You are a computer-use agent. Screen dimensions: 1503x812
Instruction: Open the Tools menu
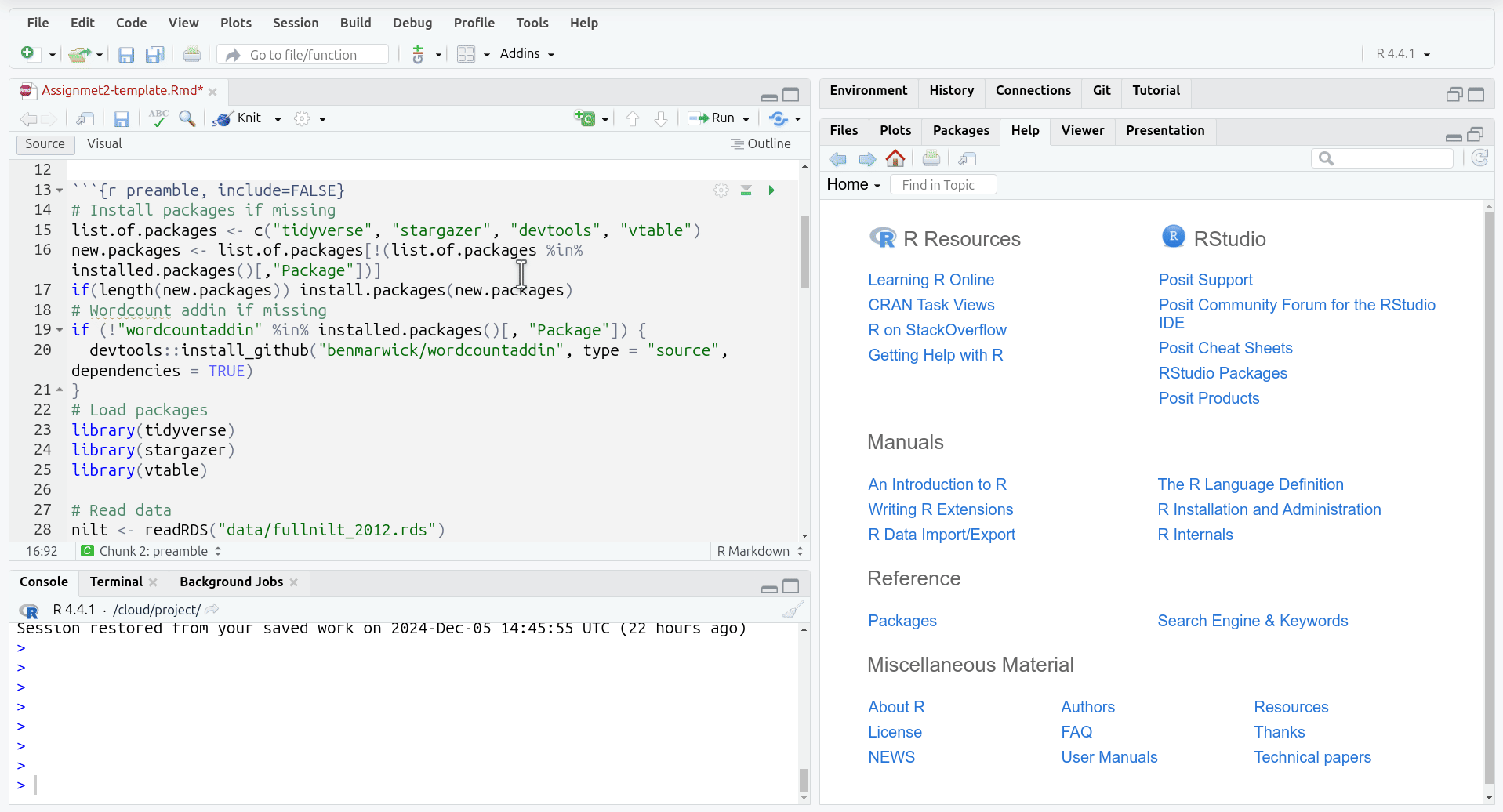pos(532,23)
